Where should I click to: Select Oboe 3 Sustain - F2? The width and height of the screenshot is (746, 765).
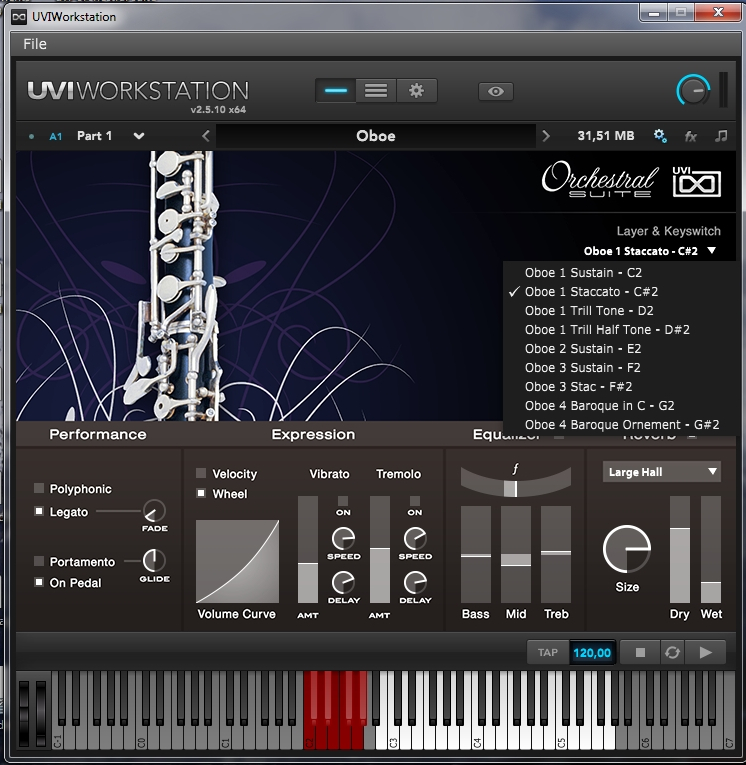point(620,368)
